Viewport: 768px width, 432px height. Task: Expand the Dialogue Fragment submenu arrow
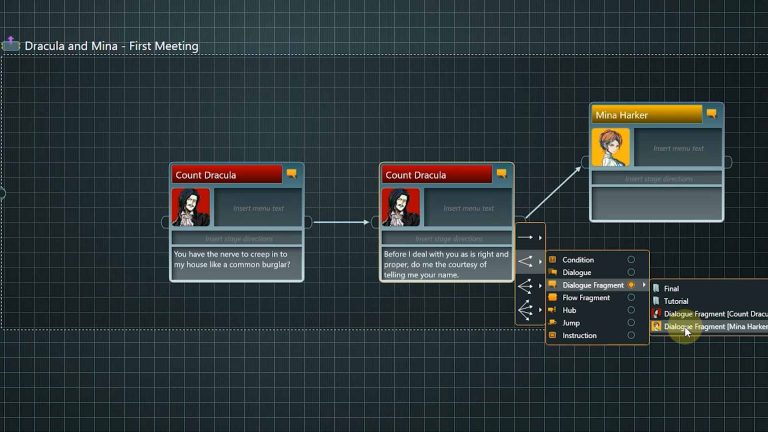[x=644, y=285]
